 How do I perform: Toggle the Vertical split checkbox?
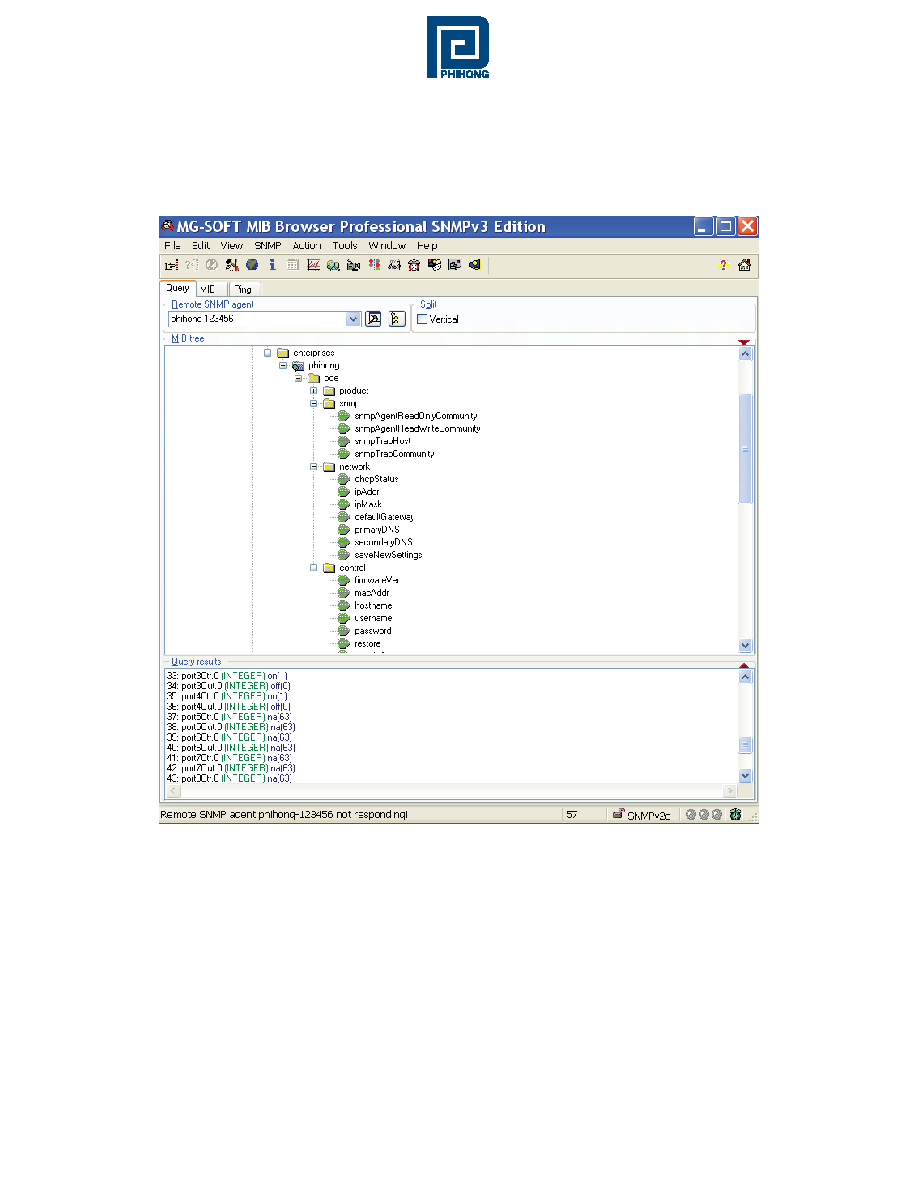pyautogui.click(x=422, y=319)
